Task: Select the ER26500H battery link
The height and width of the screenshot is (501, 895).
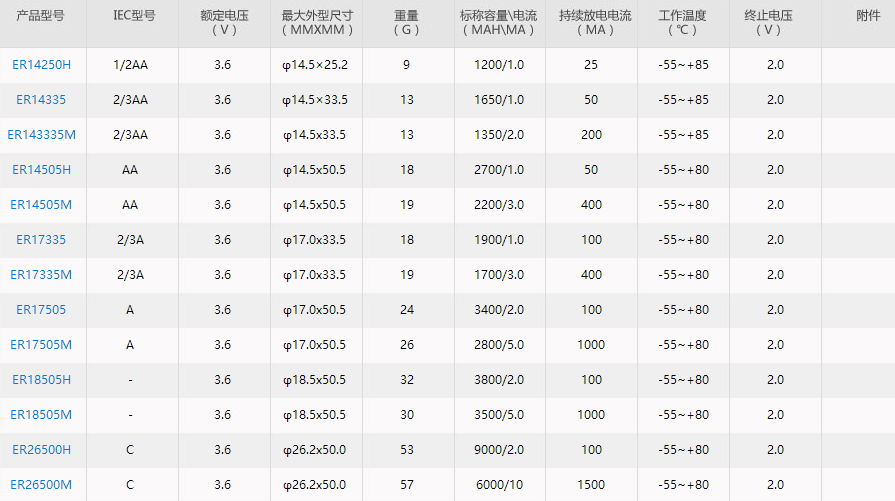Action: (42, 450)
